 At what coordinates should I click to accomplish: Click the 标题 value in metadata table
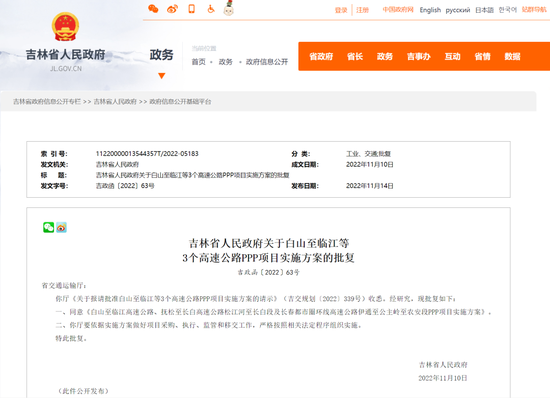click(193, 175)
